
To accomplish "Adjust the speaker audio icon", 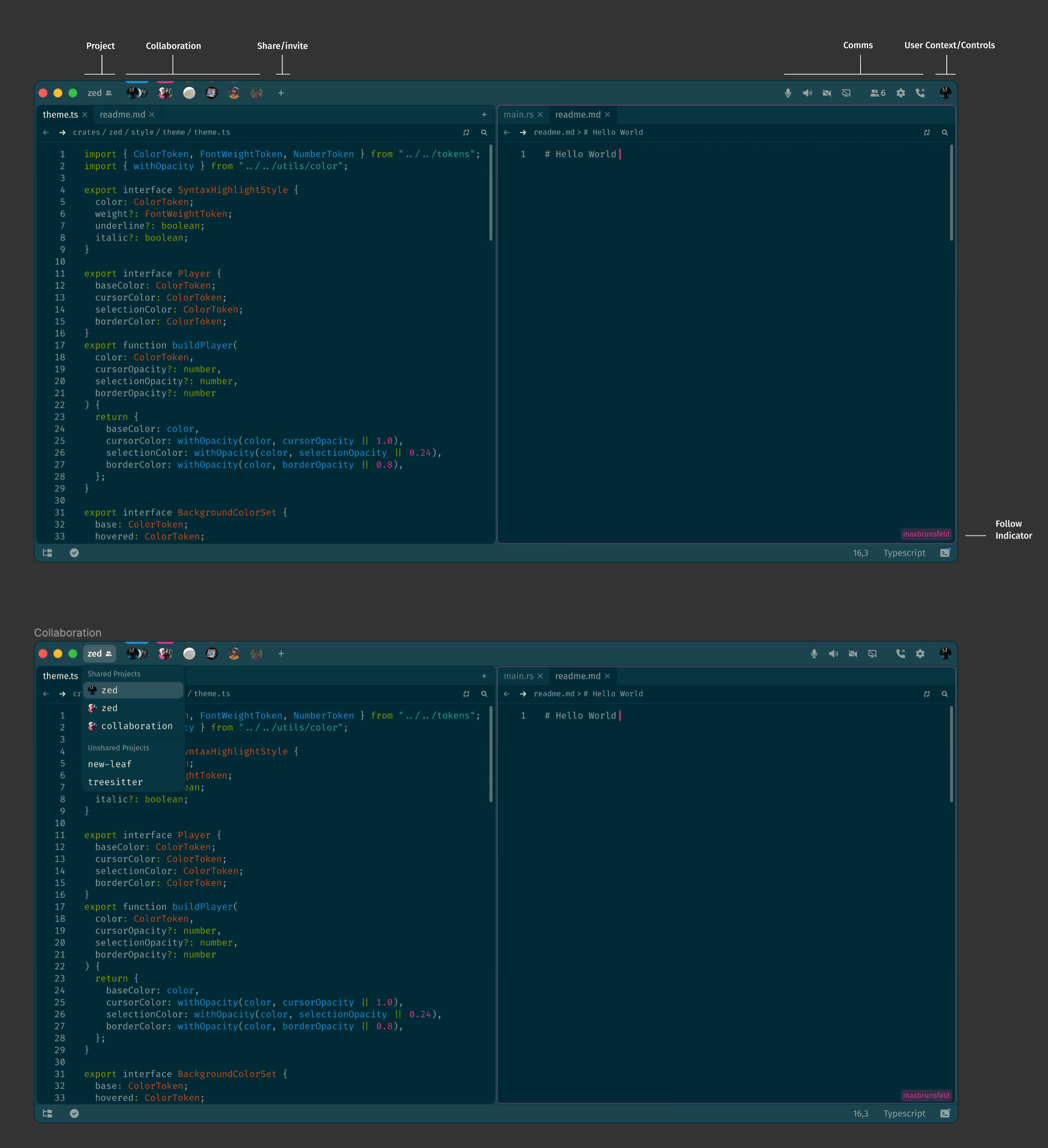I will (x=807, y=93).
